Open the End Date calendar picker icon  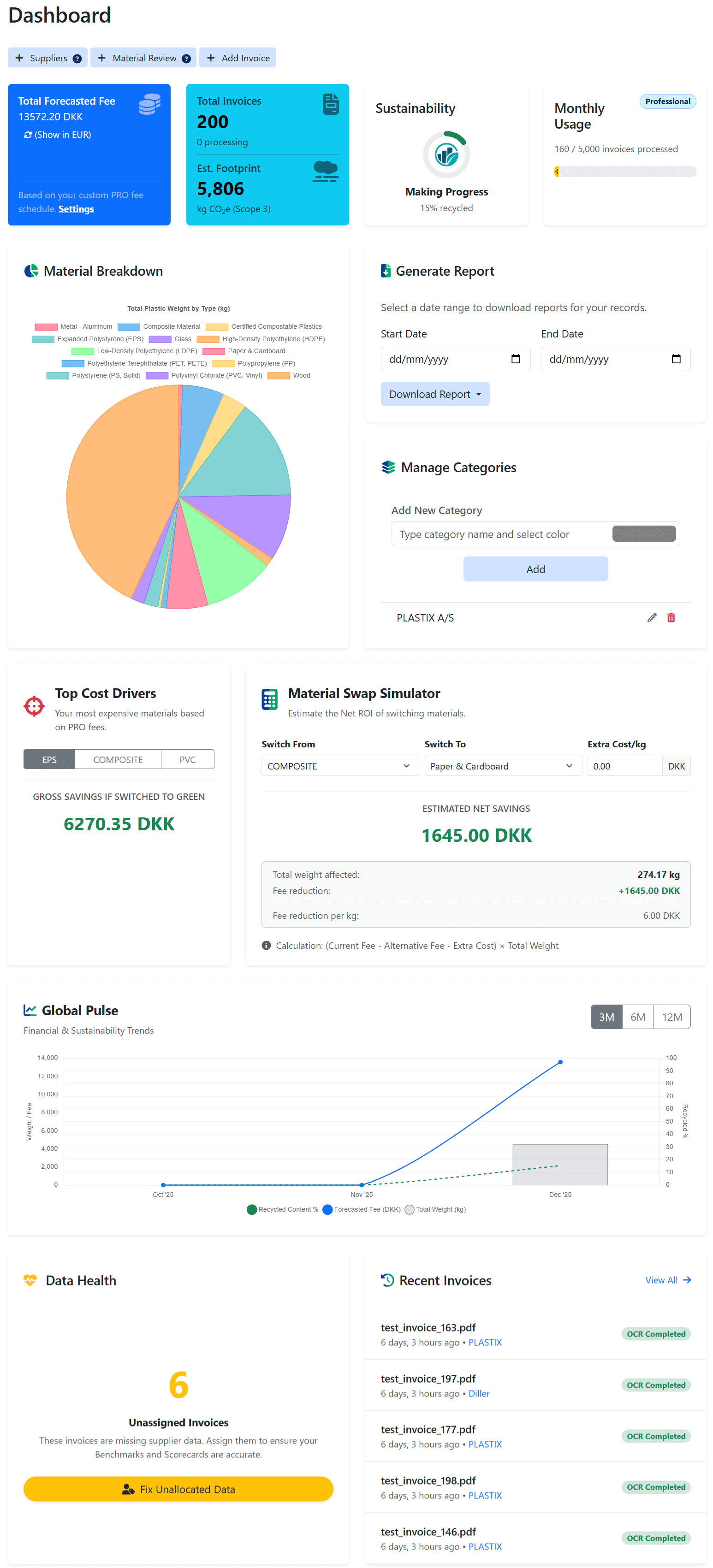[675, 359]
